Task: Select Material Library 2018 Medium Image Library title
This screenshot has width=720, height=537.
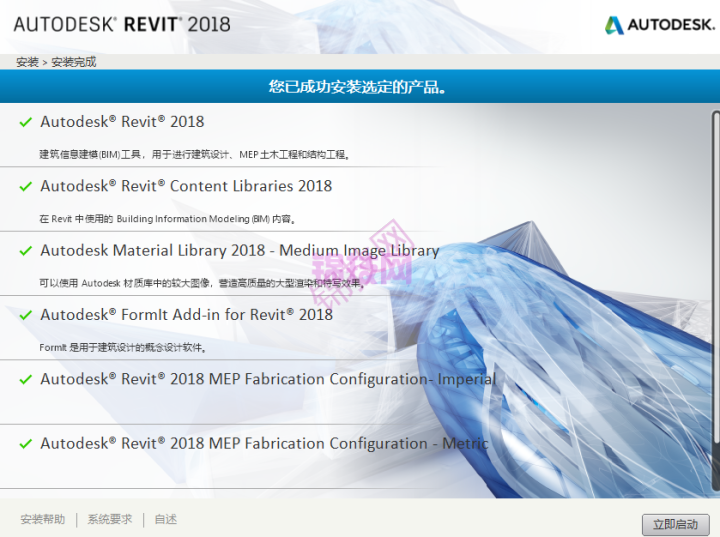Action: [x=240, y=251]
